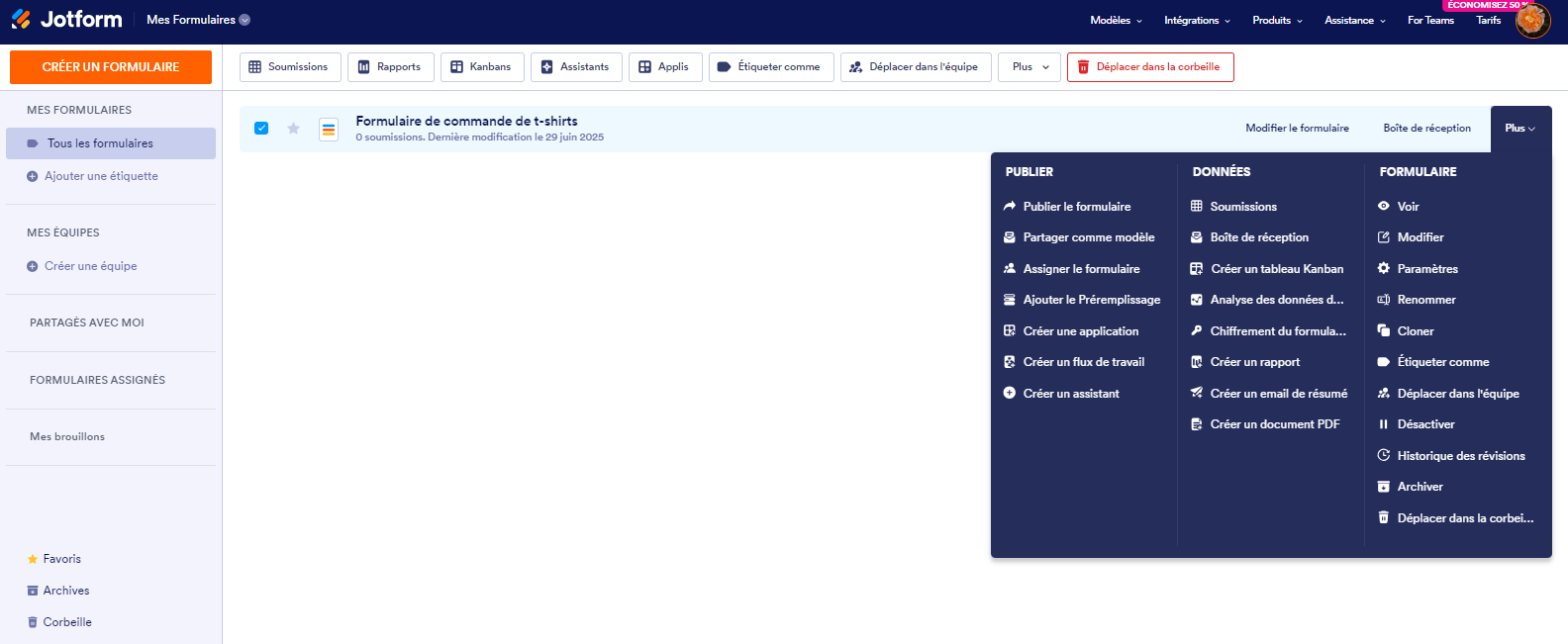Image resolution: width=1568 pixels, height=644 pixels.
Task: Open Boîte de réception on the form row
Action: coord(1426,129)
